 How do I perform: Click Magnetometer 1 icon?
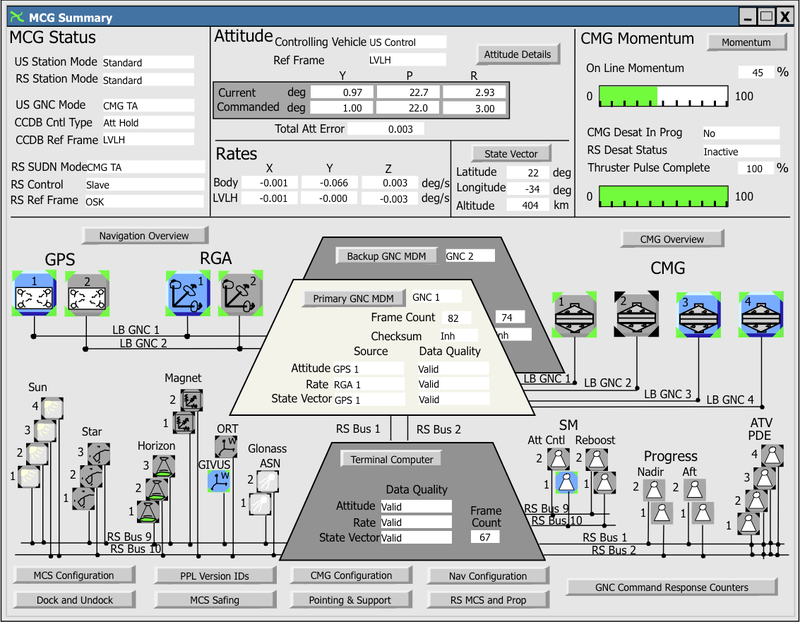[184, 422]
